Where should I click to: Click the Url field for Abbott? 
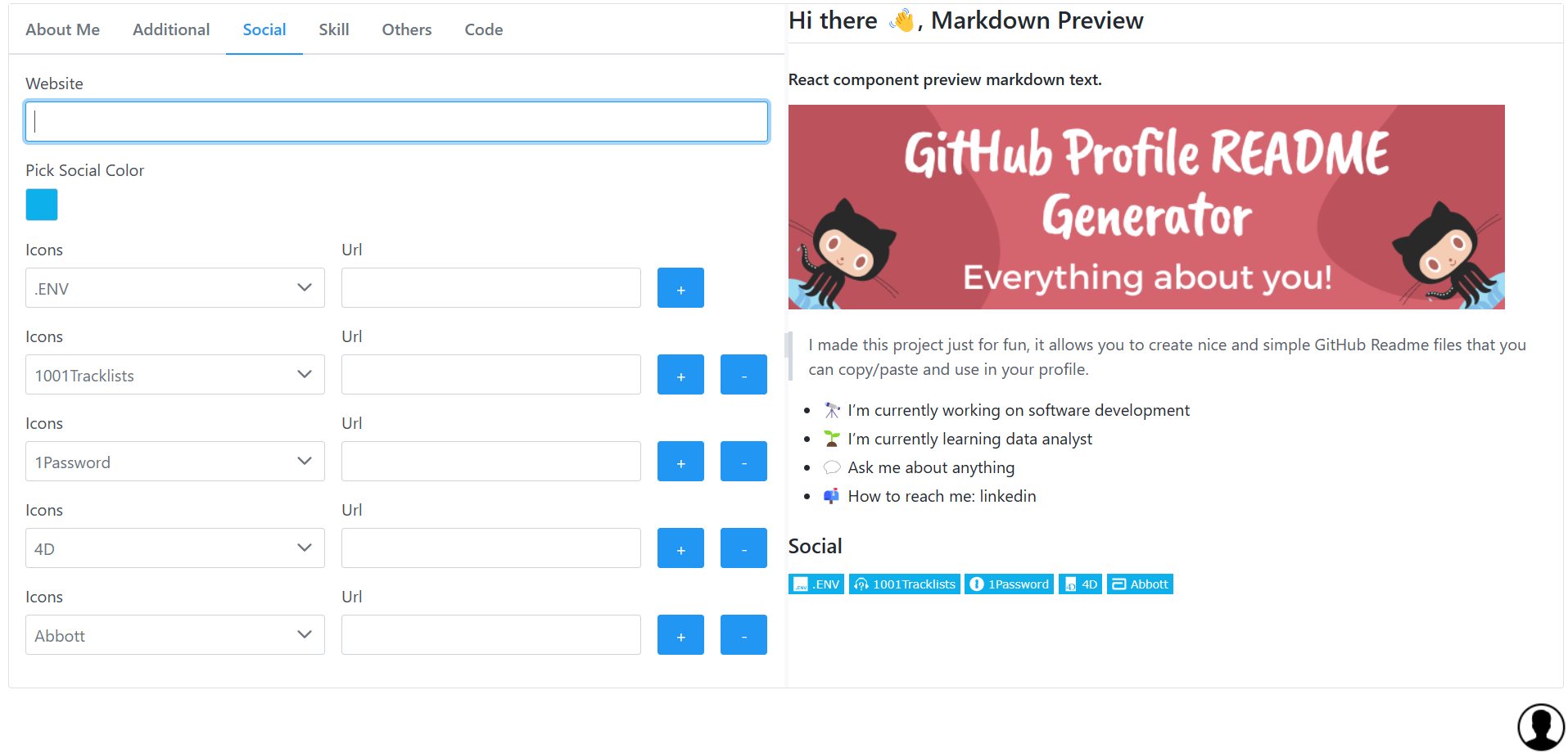click(x=491, y=635)
